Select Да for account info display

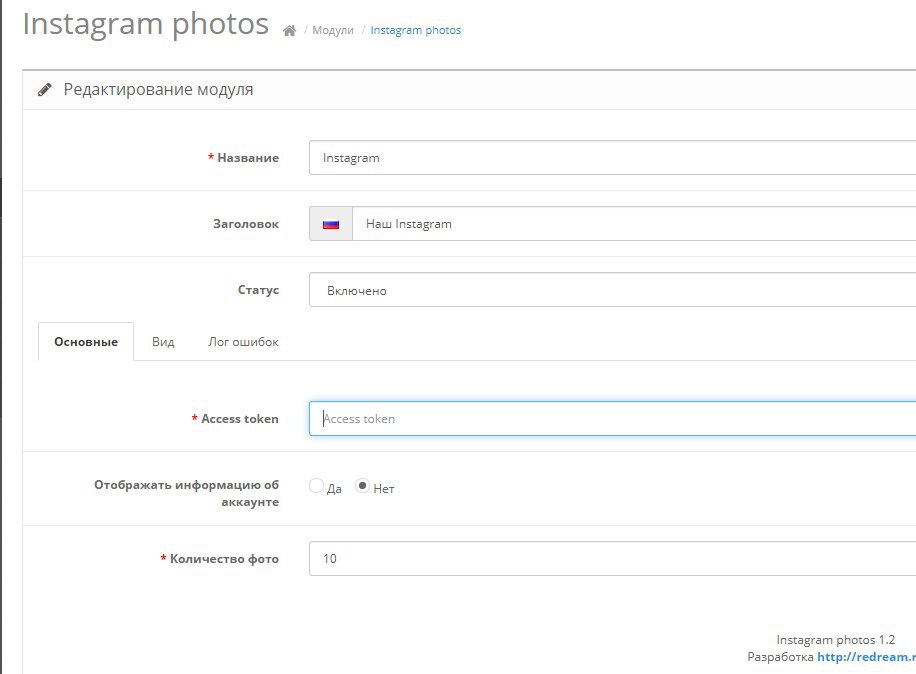pyautogui.click(x=316, y=486)
